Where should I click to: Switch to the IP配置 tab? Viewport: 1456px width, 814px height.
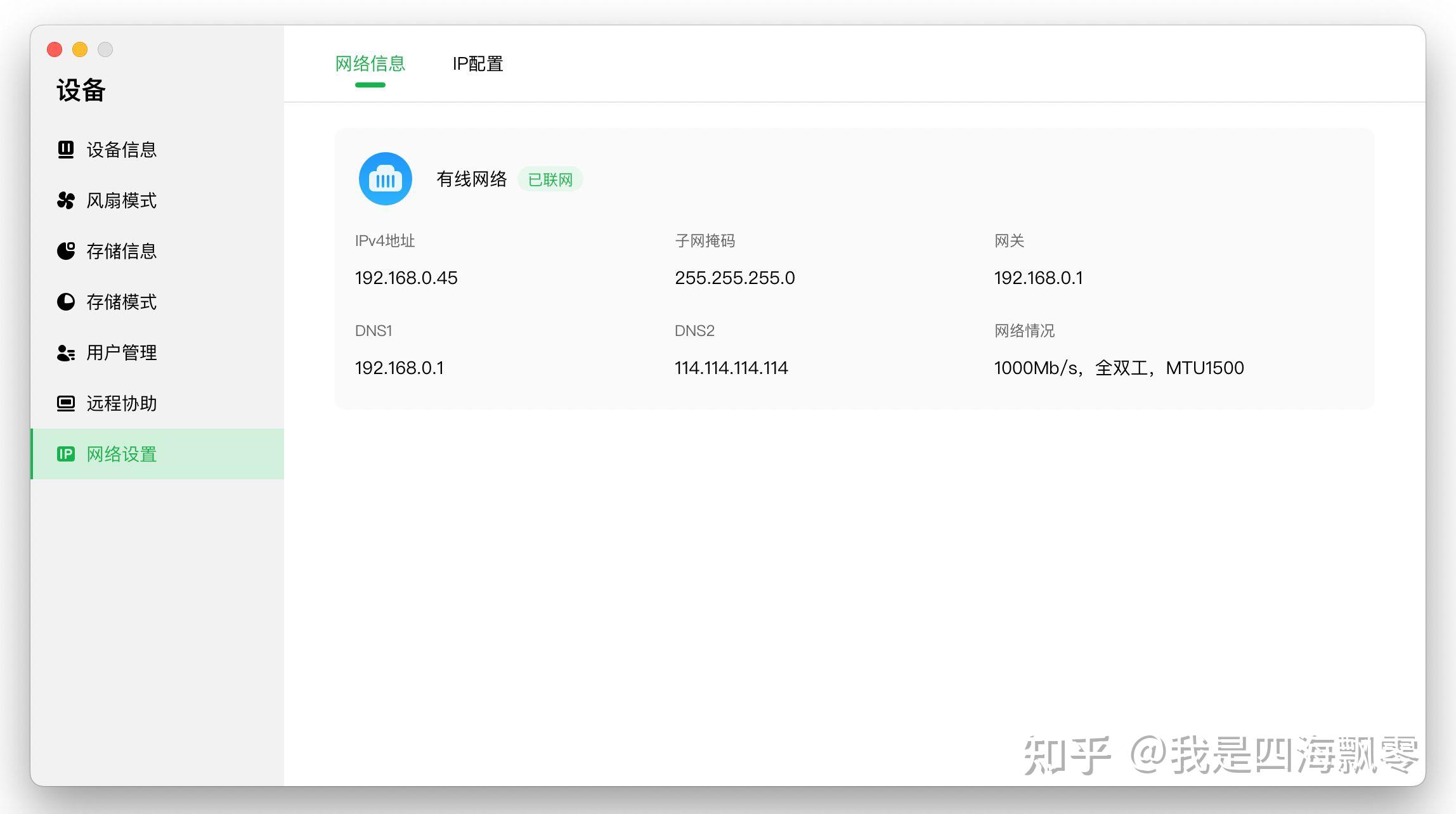click(478, 63)
